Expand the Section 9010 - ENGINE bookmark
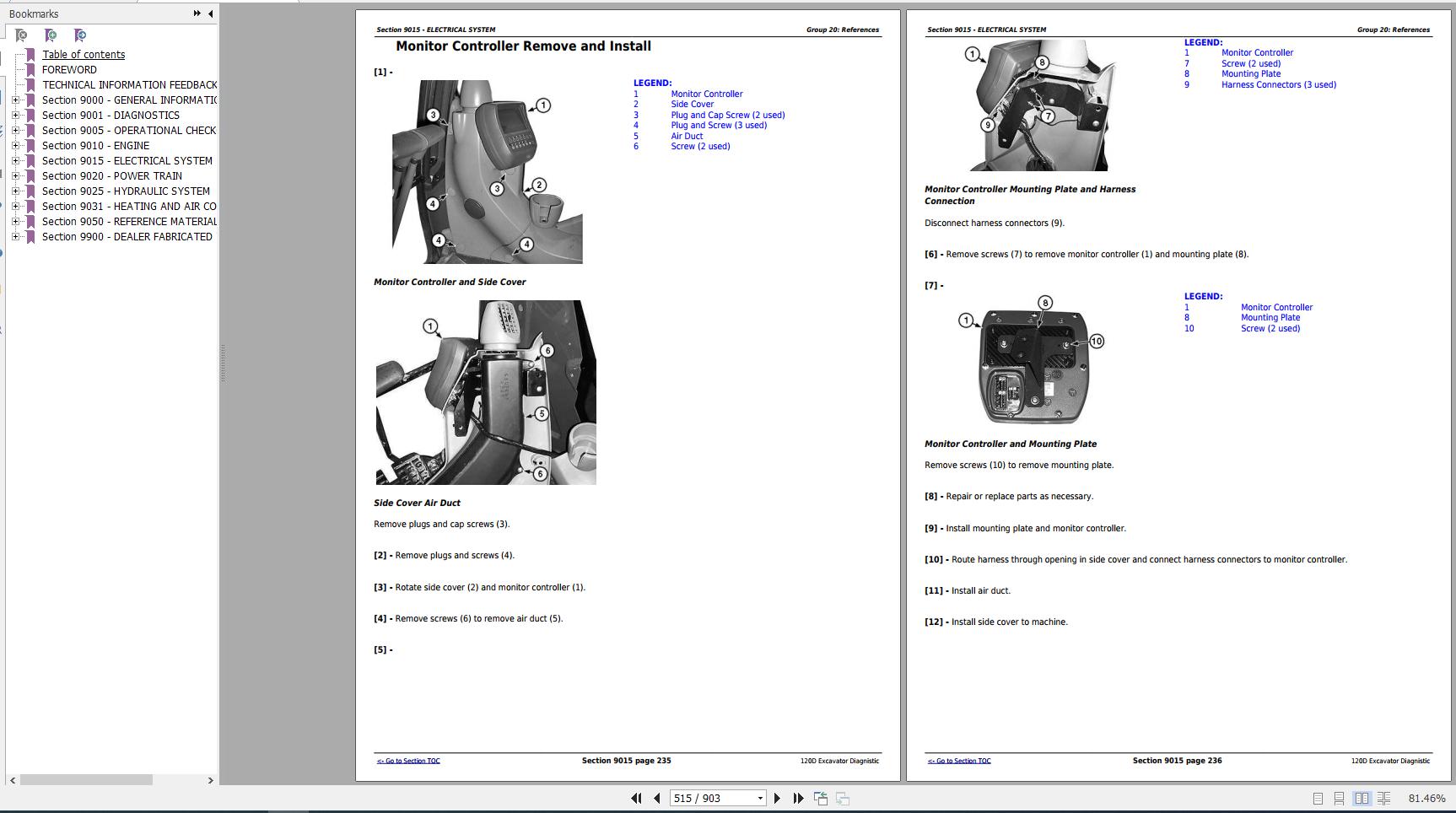This screenshot has width=1456, height=813. tap(15, 146)
